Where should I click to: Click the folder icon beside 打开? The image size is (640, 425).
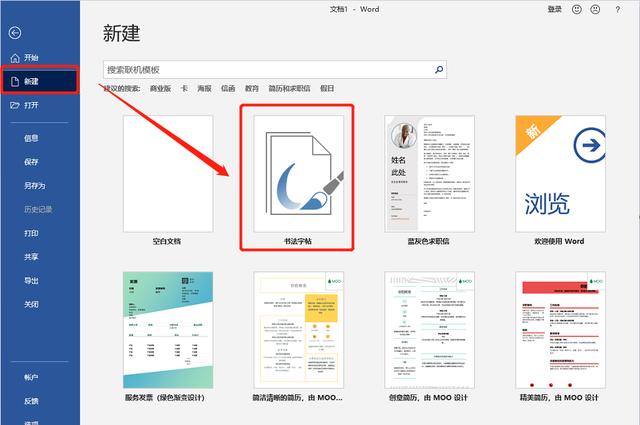click(x=15, y=105)
